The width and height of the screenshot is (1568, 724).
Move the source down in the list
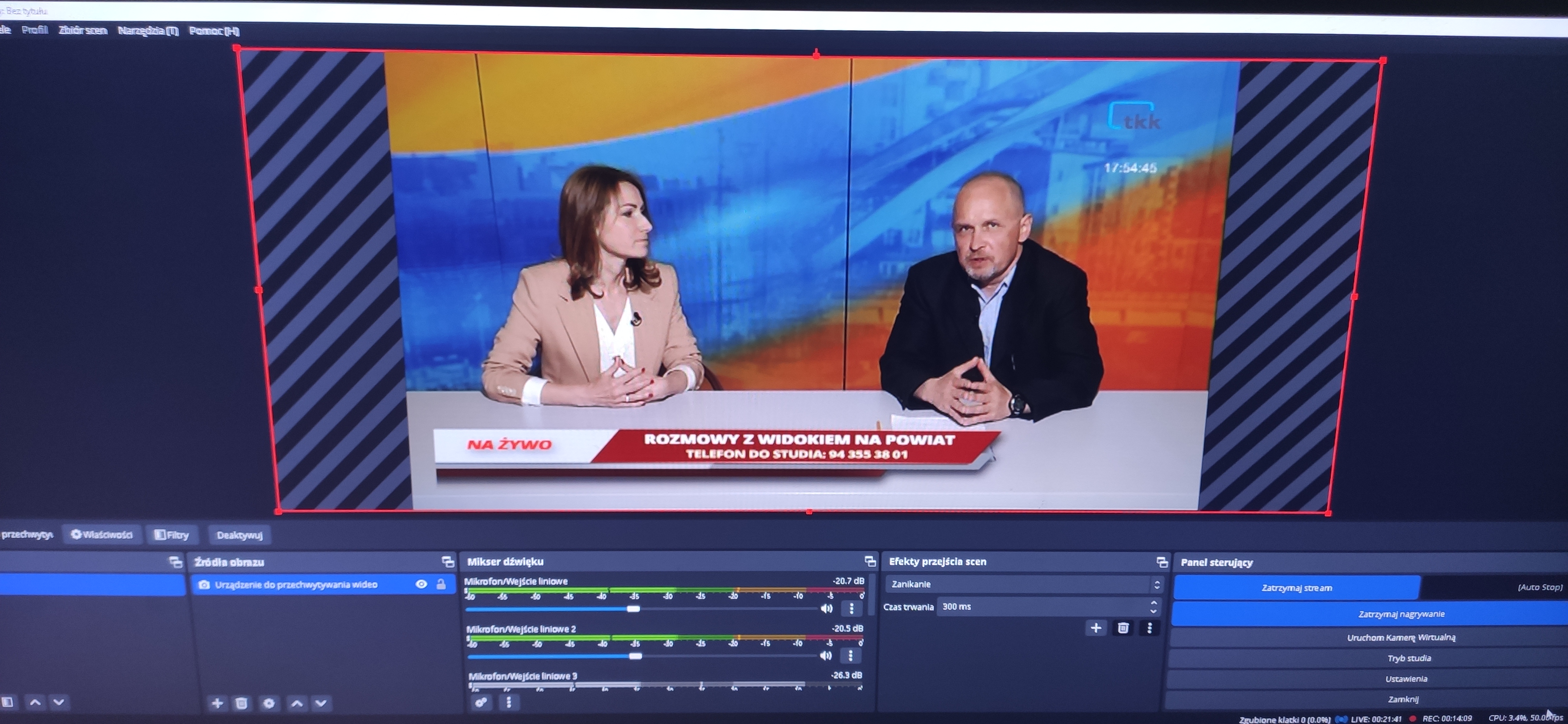(x=321, y=703)
